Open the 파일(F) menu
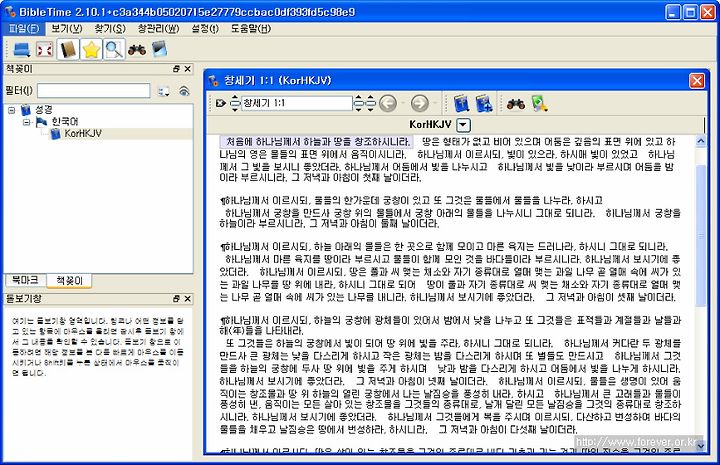 tap(24, 28)
